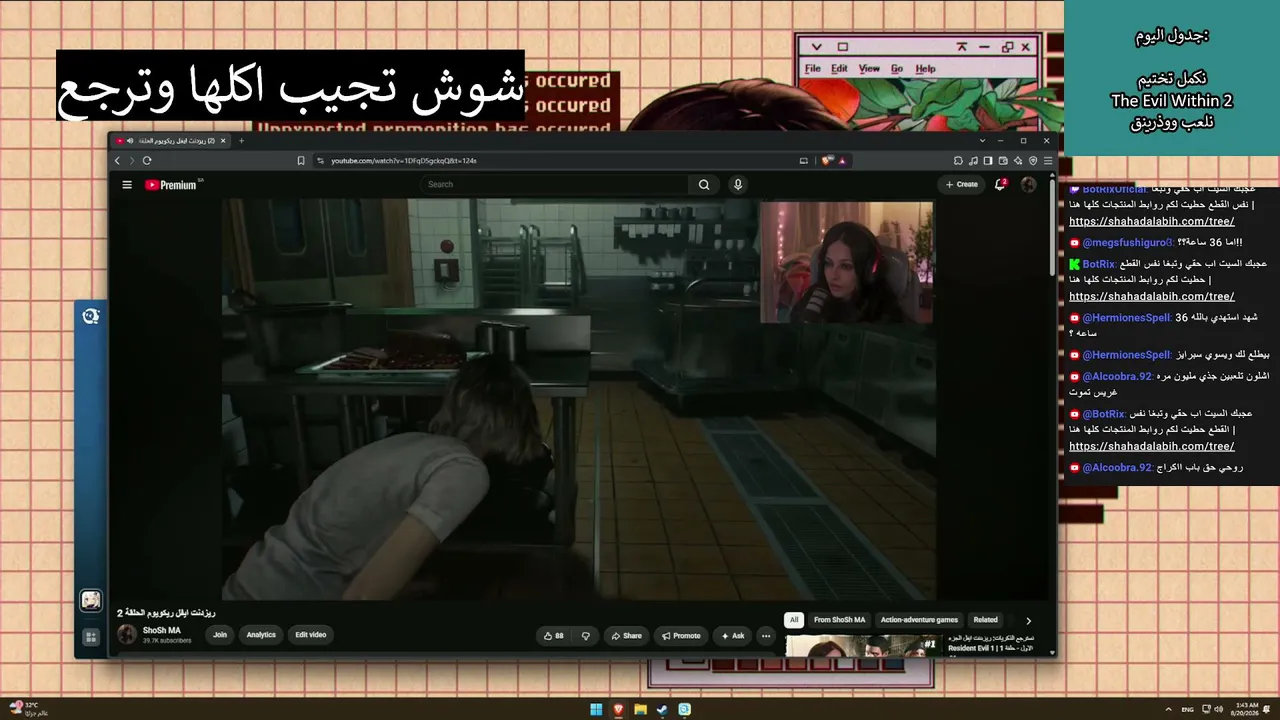This screenshot has height=720, width=1280.
Task: Open Windows Start menu
Action: click(596, 710)
